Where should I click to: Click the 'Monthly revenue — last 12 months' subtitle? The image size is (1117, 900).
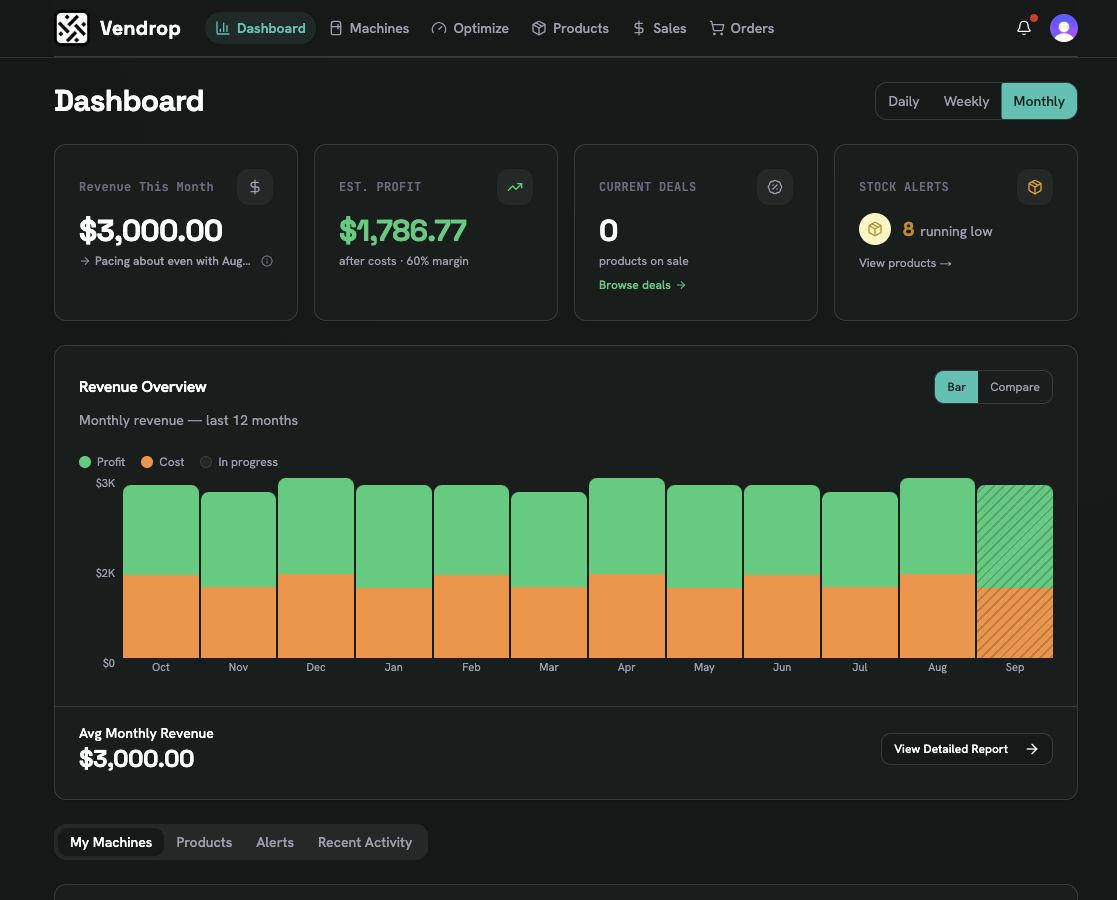click(188, 420)
